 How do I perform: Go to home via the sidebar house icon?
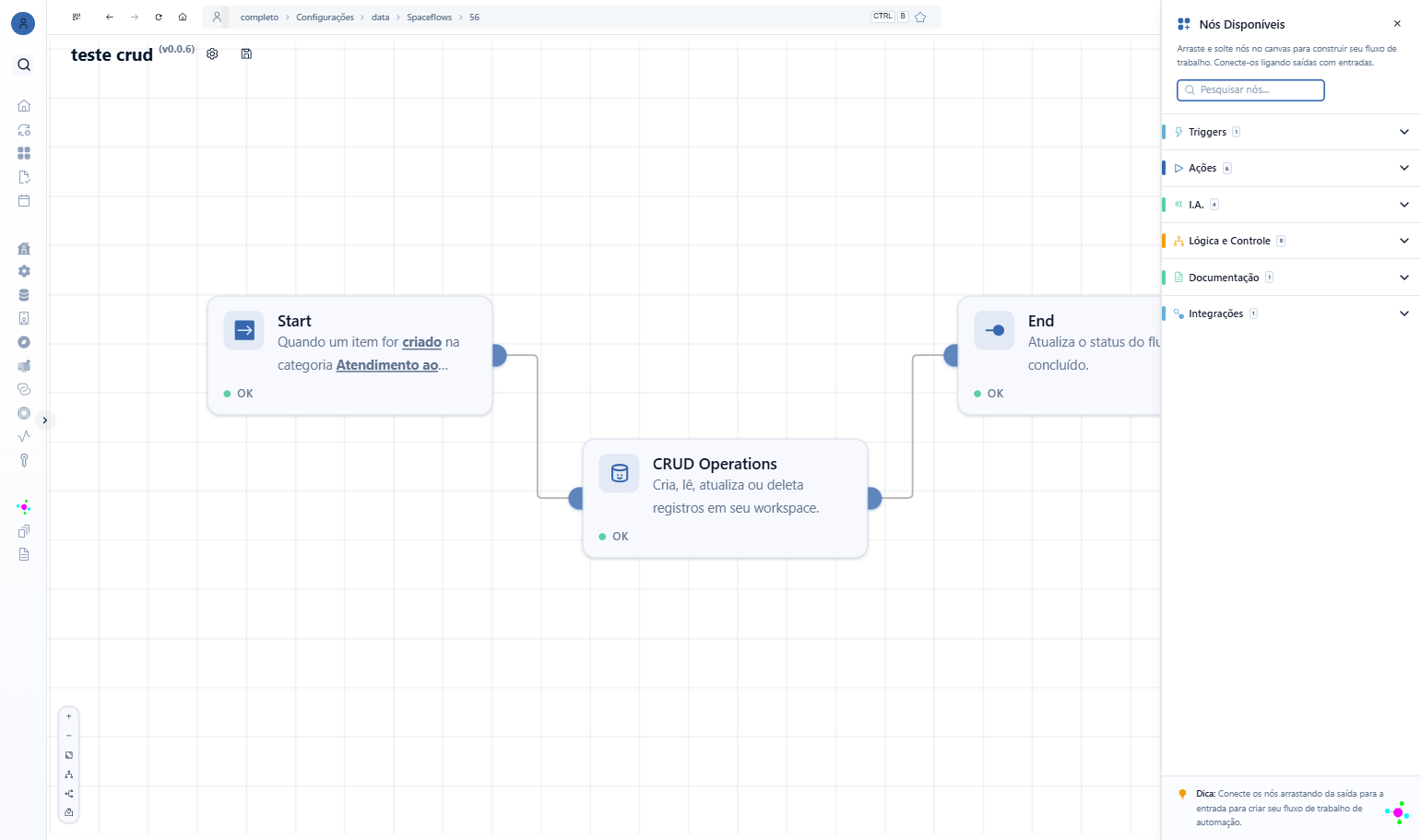[24, 106]
